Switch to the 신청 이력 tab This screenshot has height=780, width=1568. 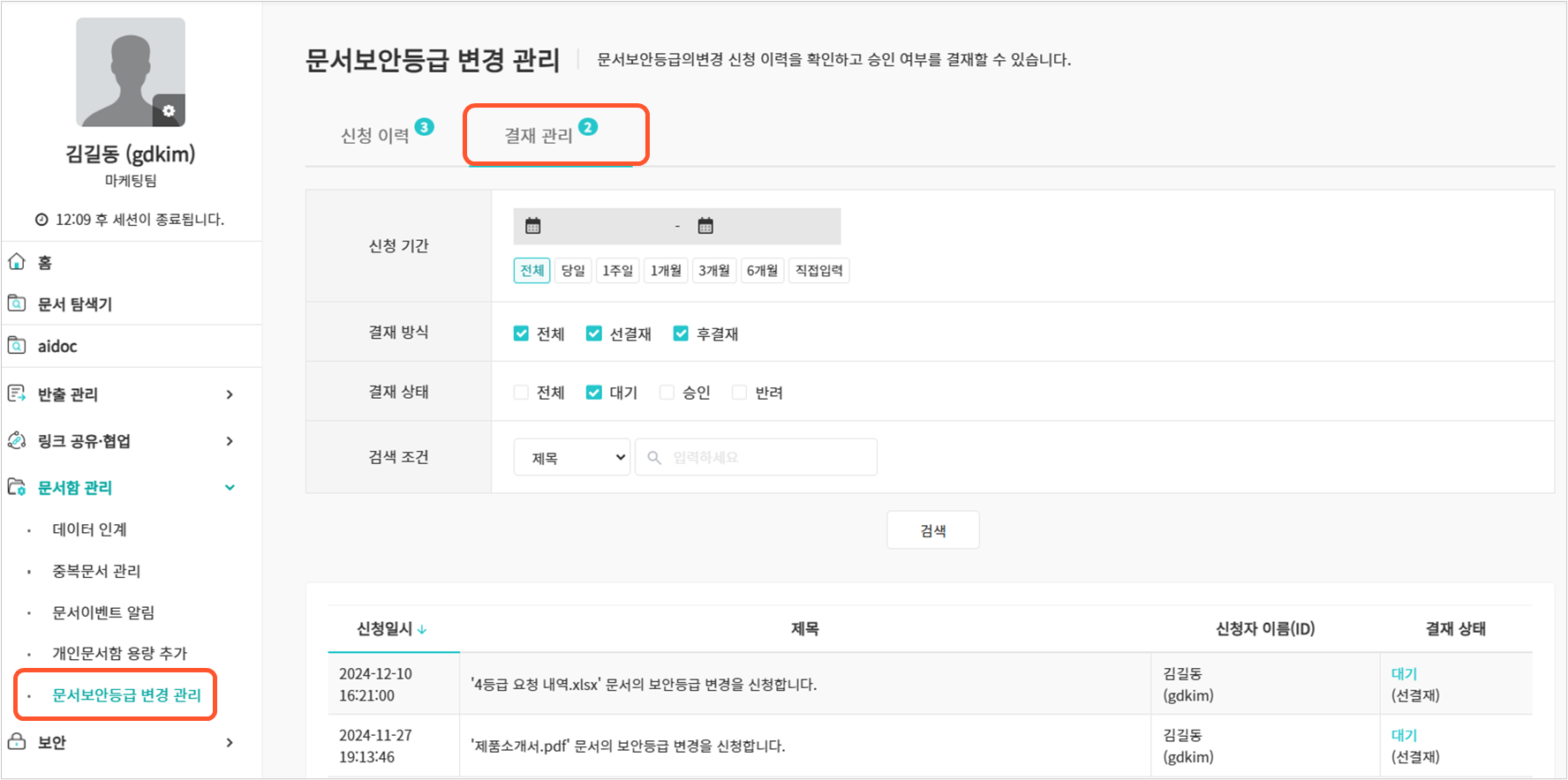pos(376,136)
